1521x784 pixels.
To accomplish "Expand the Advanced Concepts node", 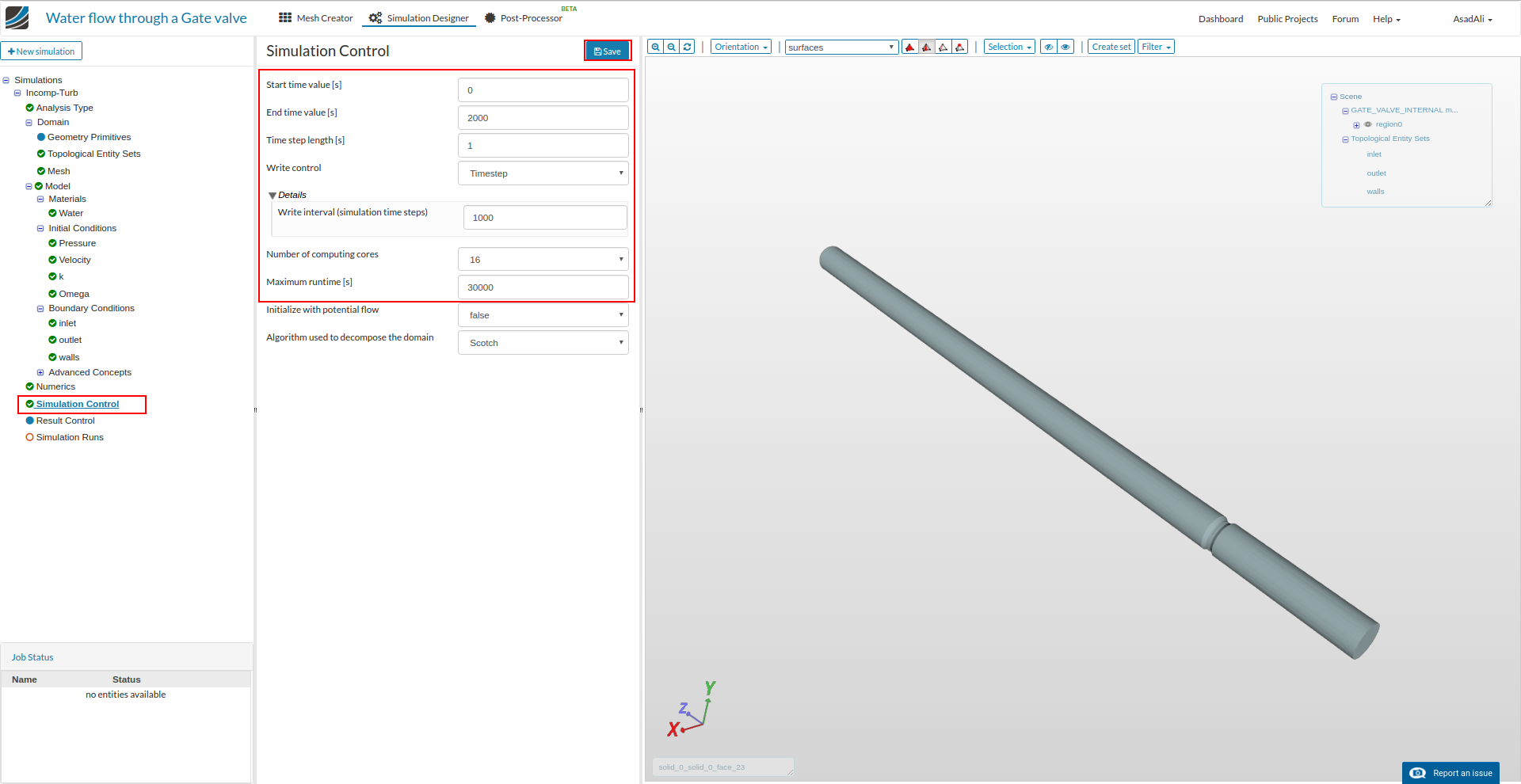I will pos(40,372).
